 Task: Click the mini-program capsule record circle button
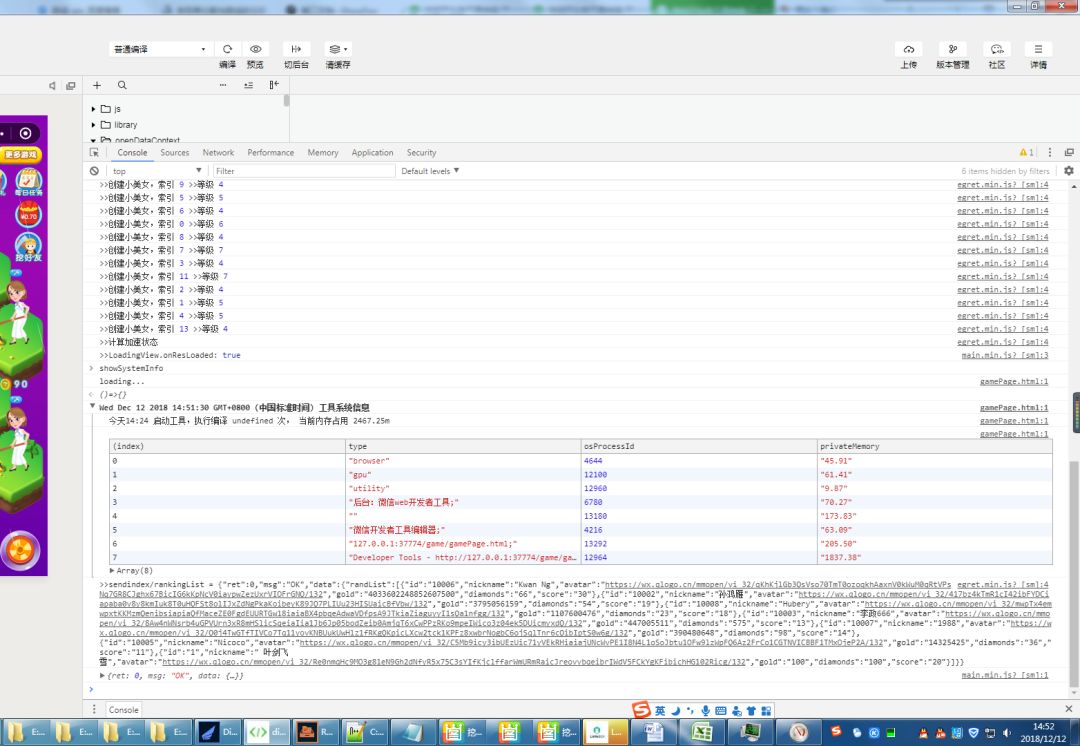coord(25,133)
